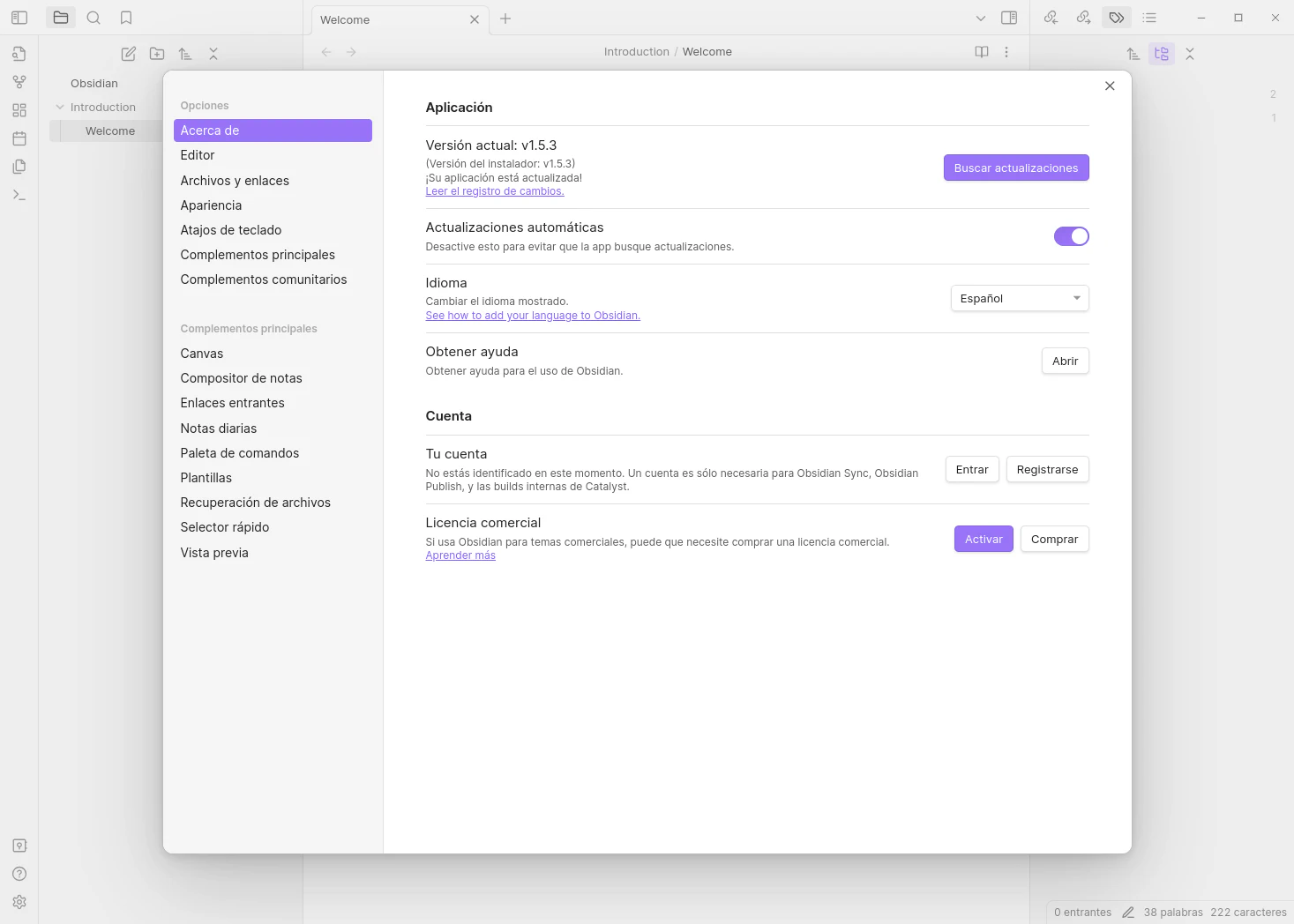Switch to the Welcome tab
The image size is (1294, 924).
coord(388,19)
